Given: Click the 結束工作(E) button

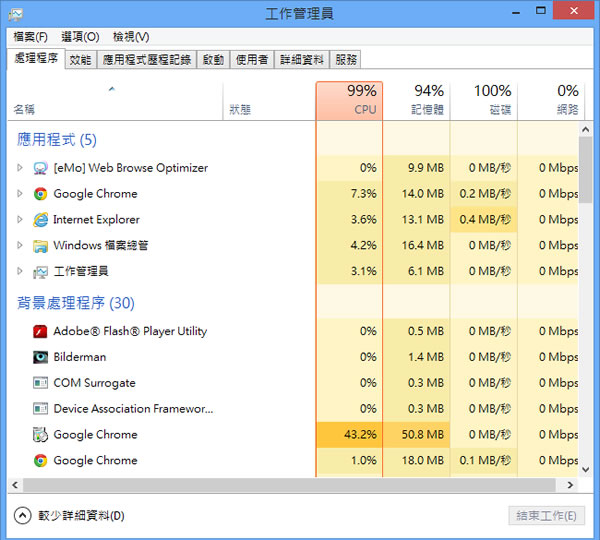Looking at the screenshot, I should click(546, 516).
